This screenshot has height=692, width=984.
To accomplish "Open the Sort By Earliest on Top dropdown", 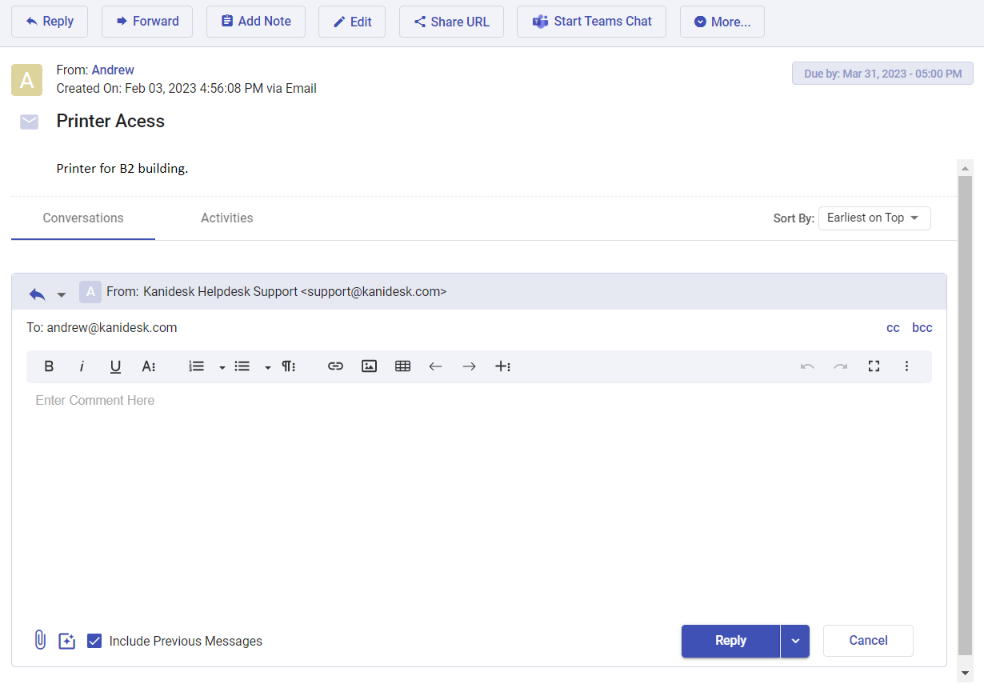I will pos(873,218).
